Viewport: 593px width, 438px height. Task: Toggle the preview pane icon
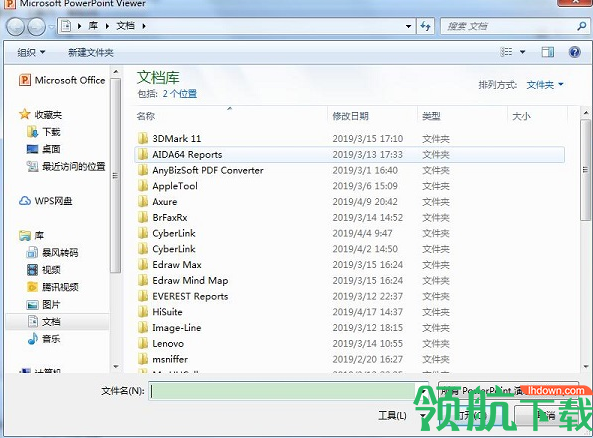[x=547, y=52]
